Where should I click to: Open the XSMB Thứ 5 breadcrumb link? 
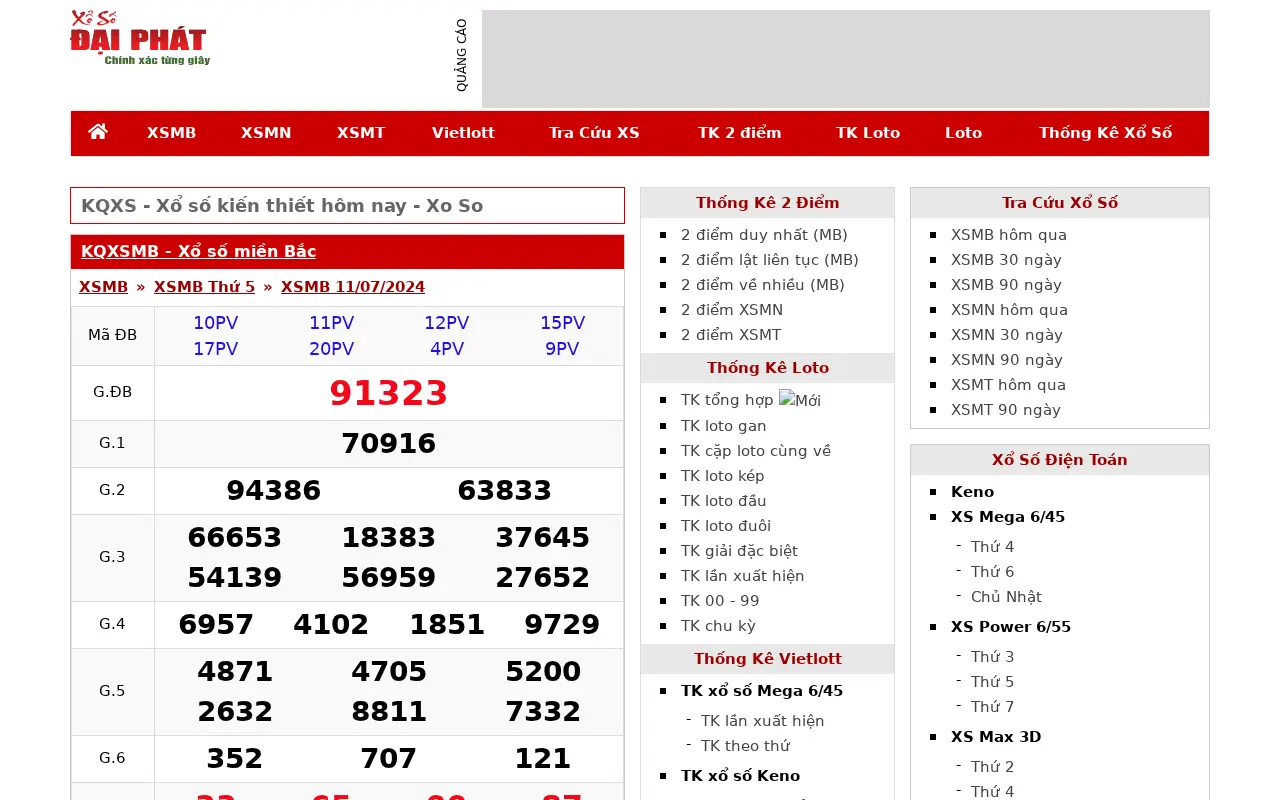click(204, 287)
